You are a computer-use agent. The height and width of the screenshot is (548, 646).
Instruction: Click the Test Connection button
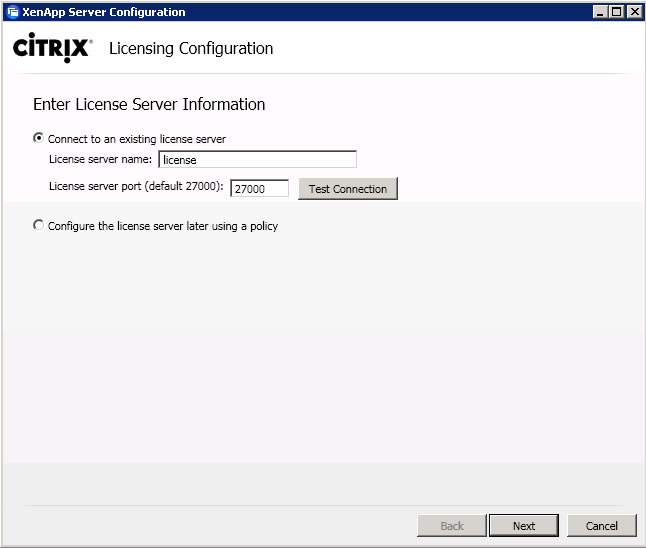[x=348, y=189]
